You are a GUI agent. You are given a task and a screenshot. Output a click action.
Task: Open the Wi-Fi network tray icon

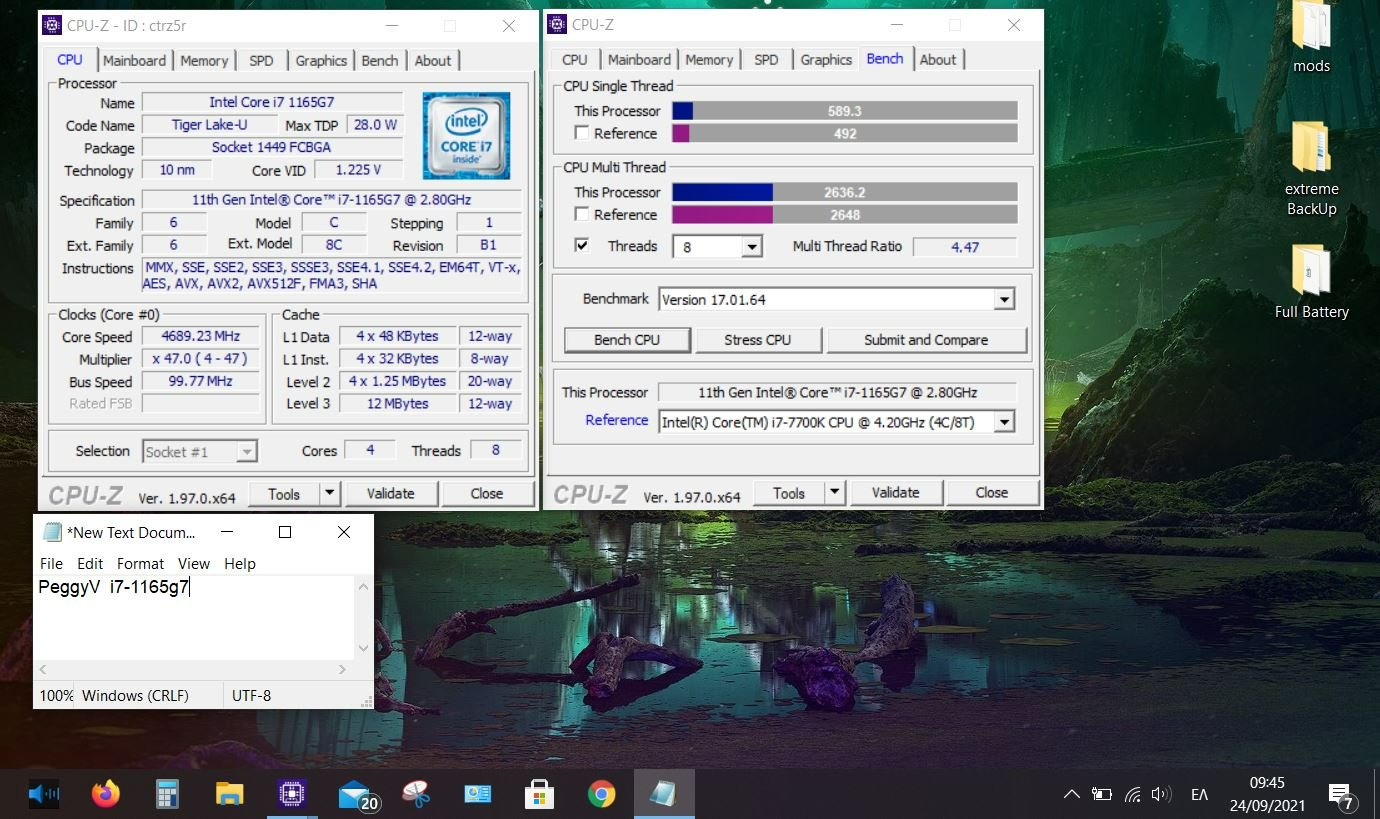[1132, 795]
